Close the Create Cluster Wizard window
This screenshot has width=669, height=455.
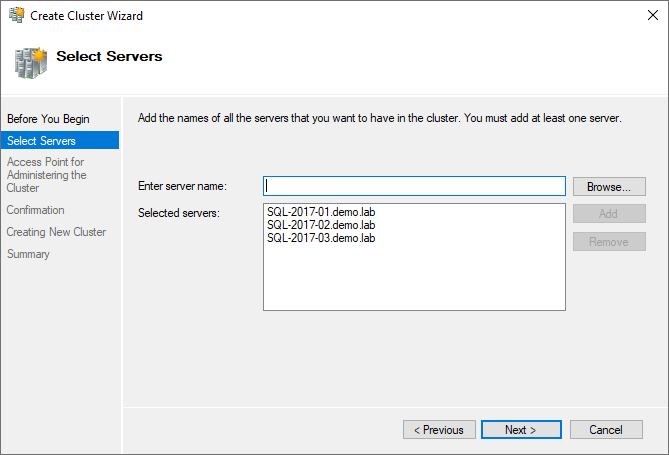point(645,15)
